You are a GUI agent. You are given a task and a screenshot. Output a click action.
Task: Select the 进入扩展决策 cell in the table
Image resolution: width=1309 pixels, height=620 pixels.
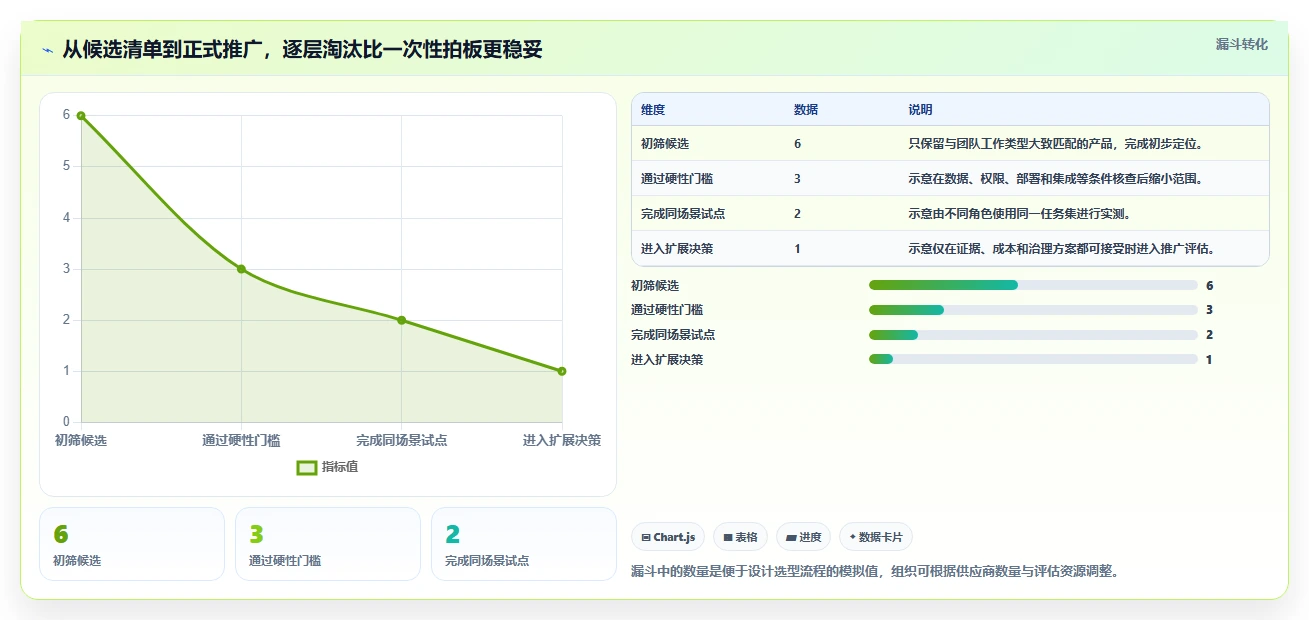677,249
